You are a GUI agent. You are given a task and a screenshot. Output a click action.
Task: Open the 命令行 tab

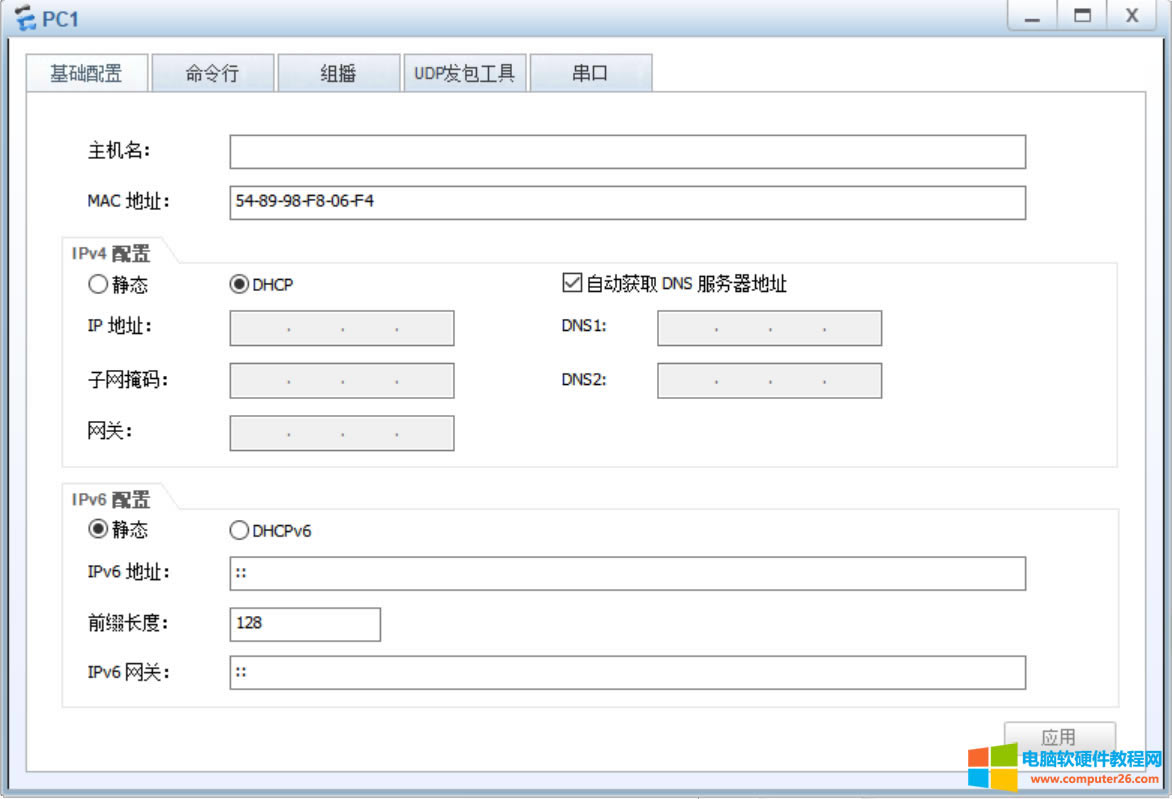click(x=213, y=73)
